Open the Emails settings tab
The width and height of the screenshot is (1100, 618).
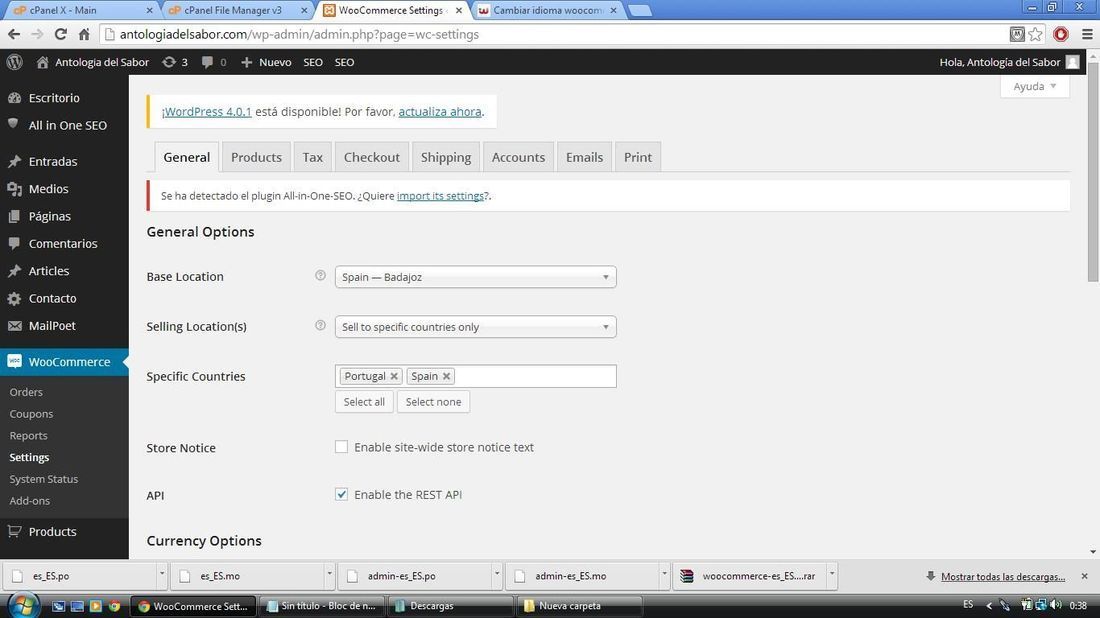584,157
